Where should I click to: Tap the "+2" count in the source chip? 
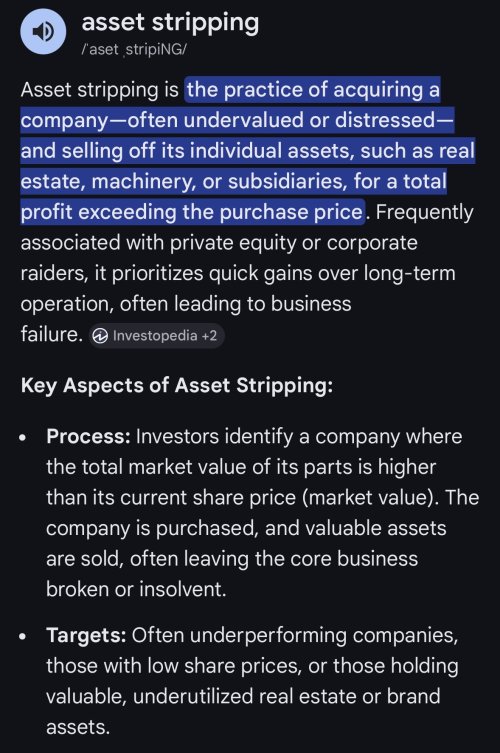pos(209,335)
